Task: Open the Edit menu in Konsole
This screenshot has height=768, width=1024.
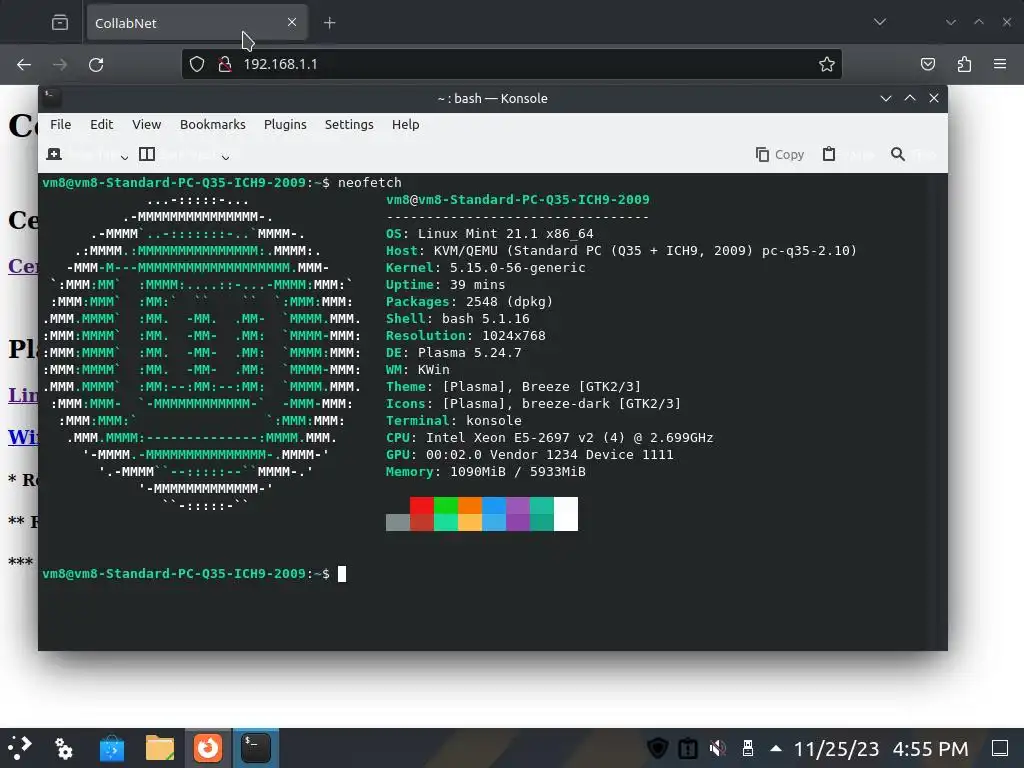Action: [101, 124]
